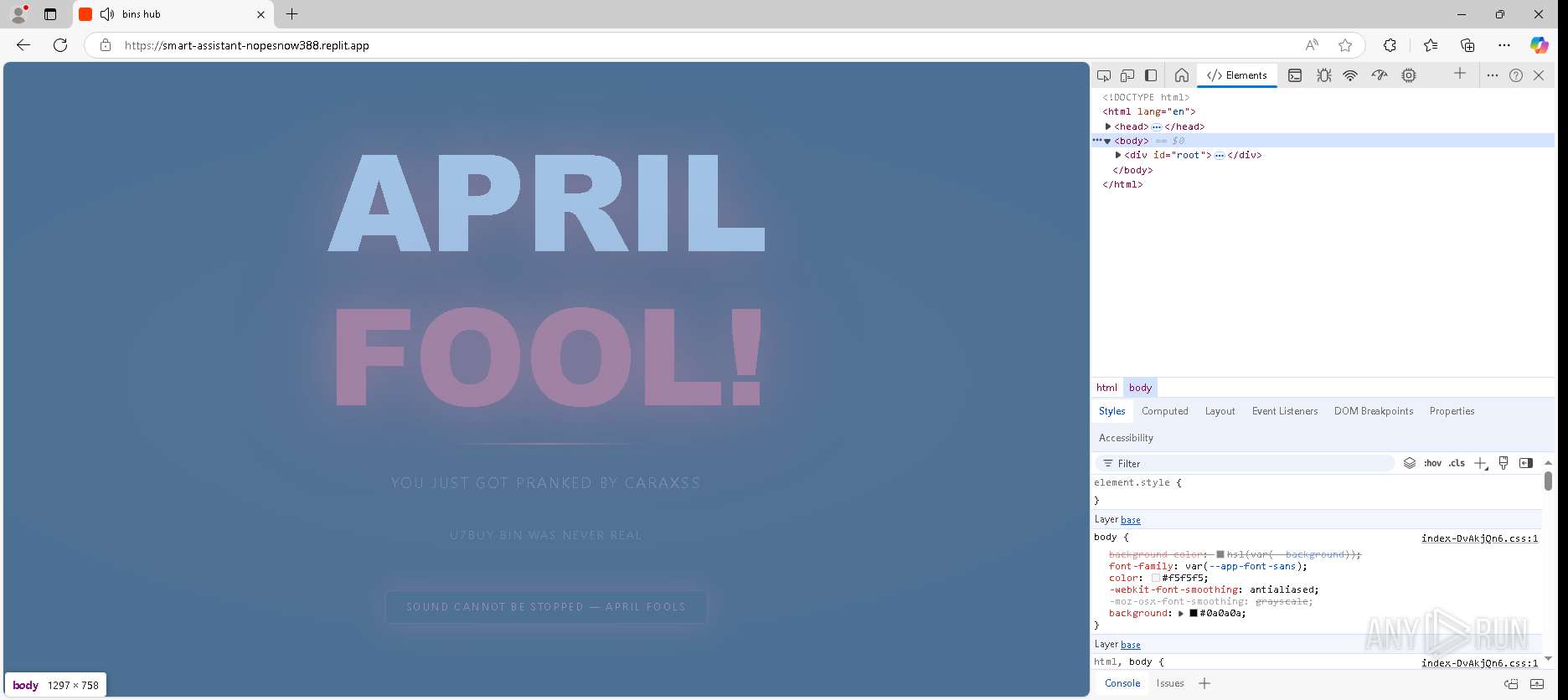Open browser Extensions menu
1568x700 pixels.
point(1390,45)
